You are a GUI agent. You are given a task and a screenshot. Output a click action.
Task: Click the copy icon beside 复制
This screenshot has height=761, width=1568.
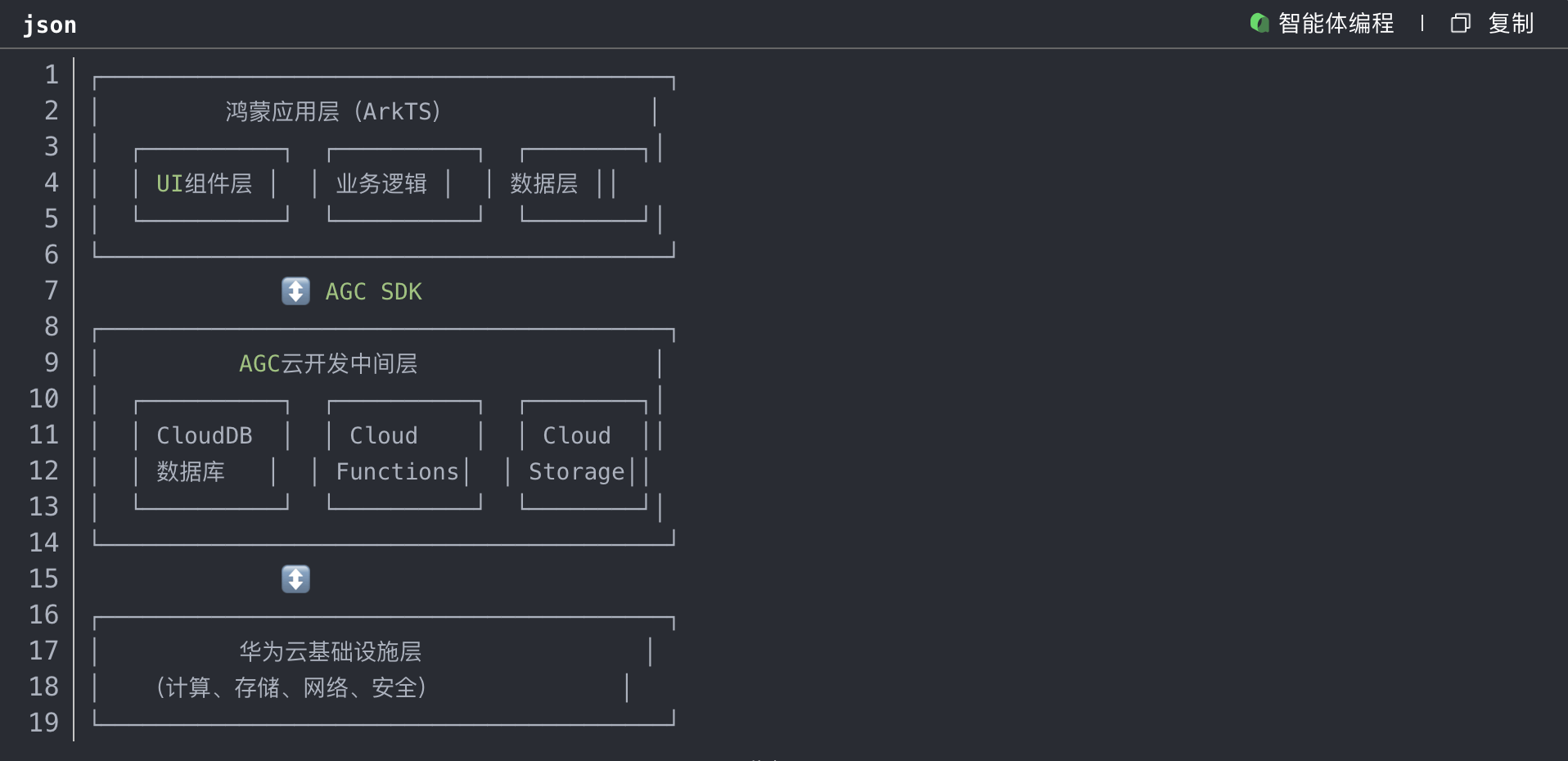coord(1460,23)
